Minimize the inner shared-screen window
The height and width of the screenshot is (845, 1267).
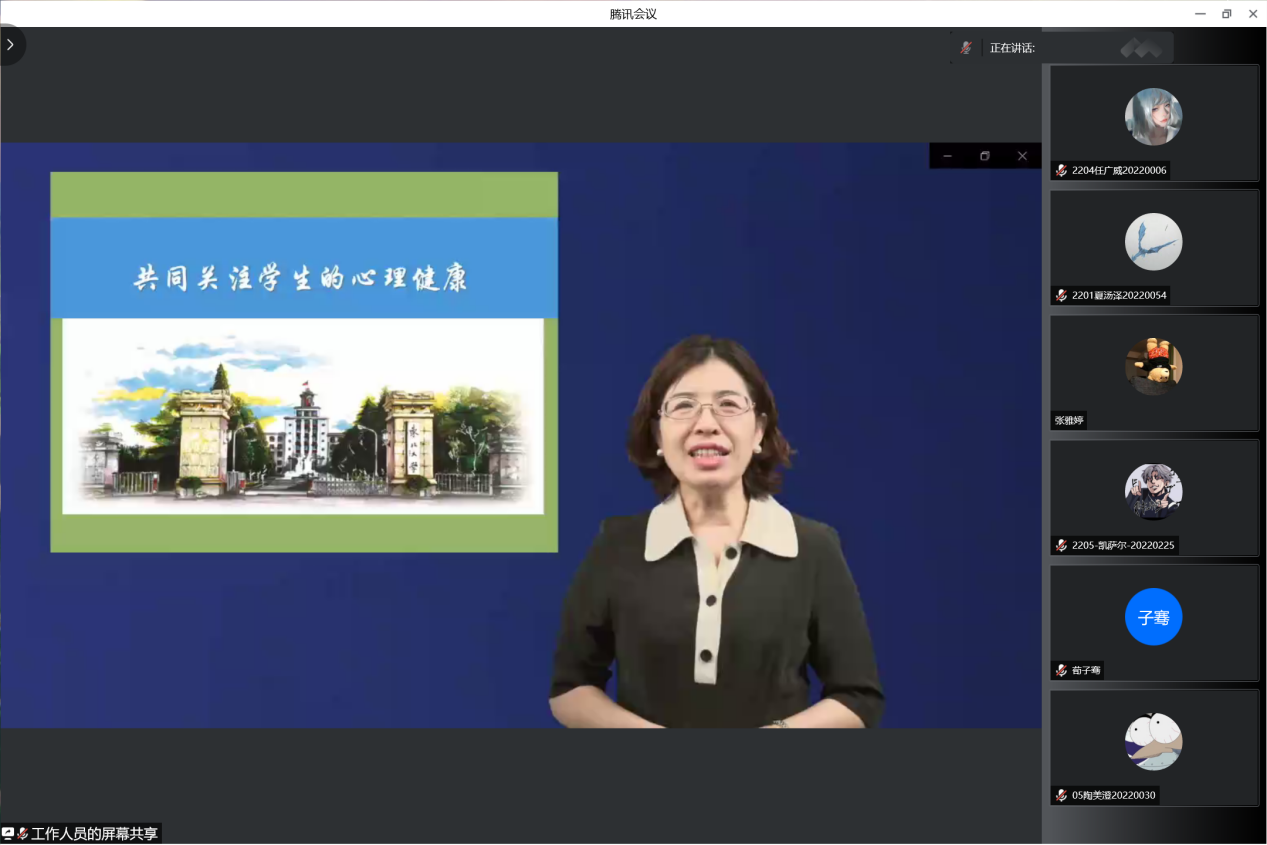(x=947, y=156)
